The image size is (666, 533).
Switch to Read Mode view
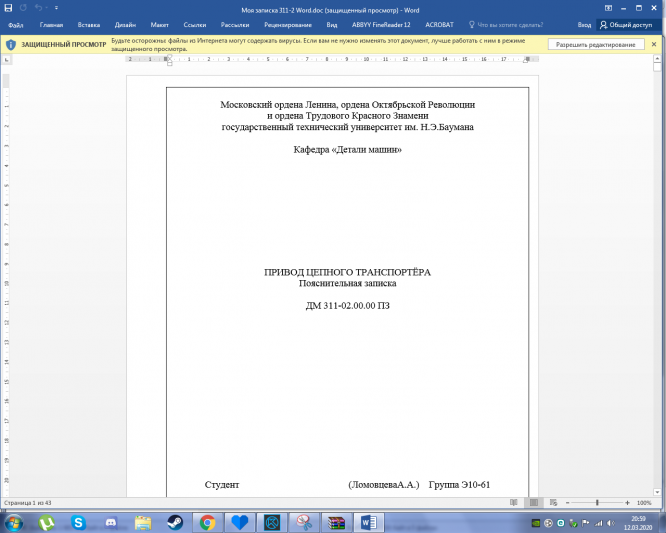pyautogui.click(x=514, y=503)
